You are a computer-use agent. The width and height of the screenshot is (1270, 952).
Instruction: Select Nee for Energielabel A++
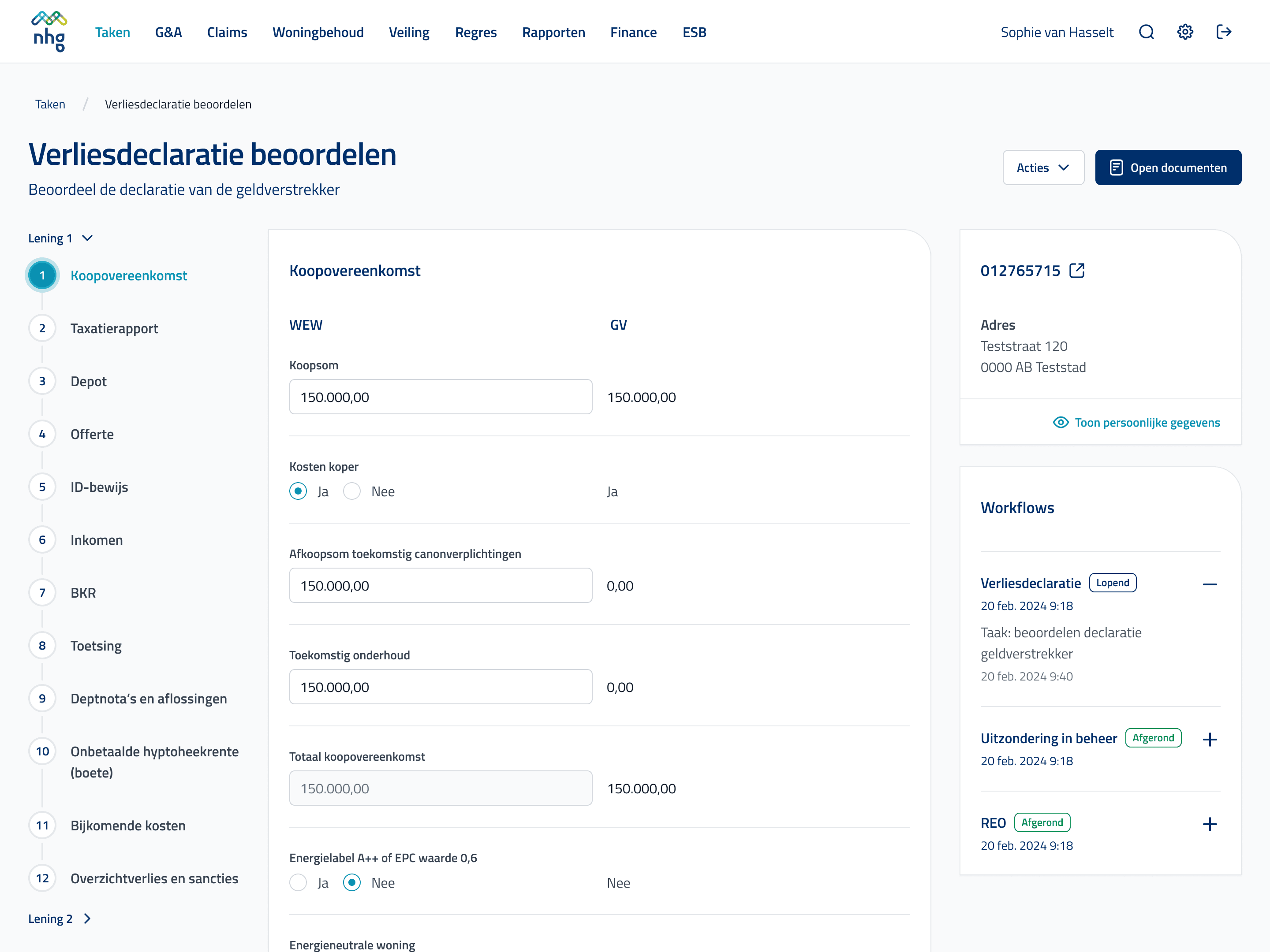(352, 882)
